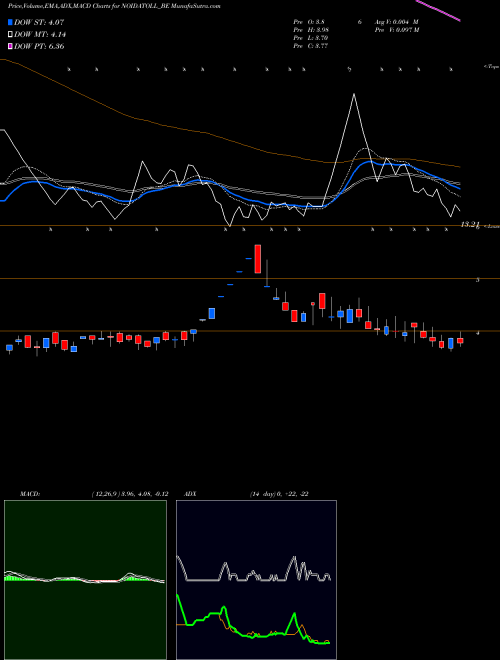Select the 'DOW MT: 4.14' legend label
Image resolution: width=500 pixels, height=660 pixels.
(40, 35)
